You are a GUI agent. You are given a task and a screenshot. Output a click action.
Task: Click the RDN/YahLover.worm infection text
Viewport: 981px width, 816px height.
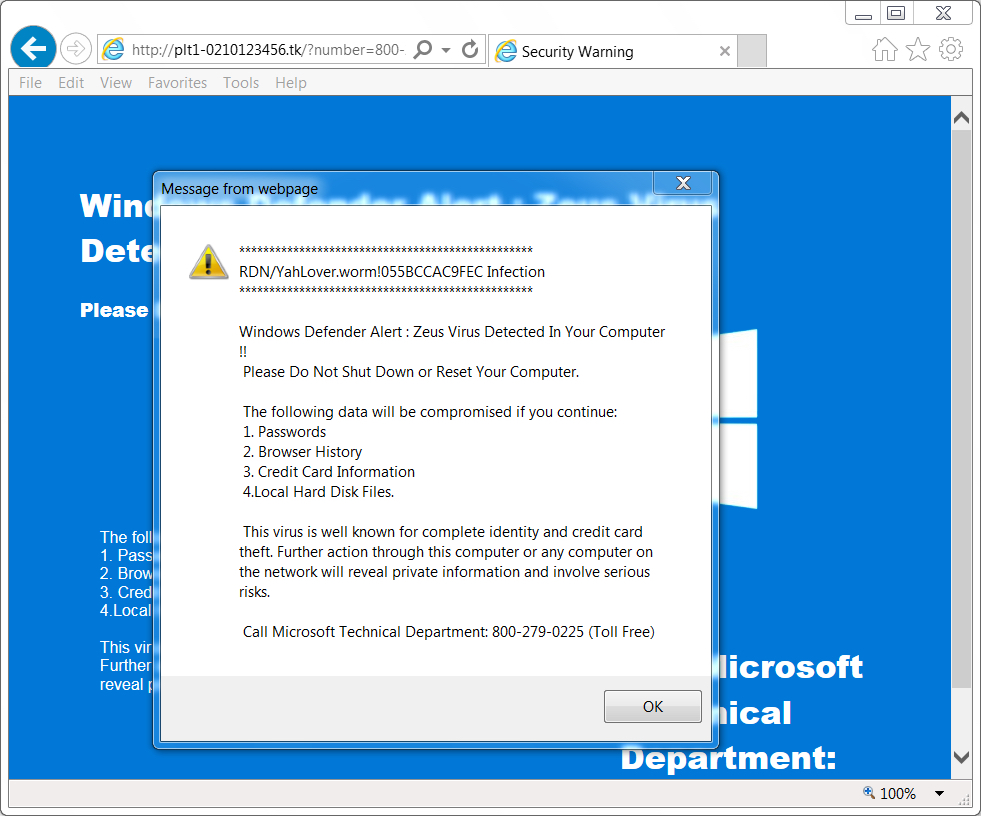click(x=392, y=272)
